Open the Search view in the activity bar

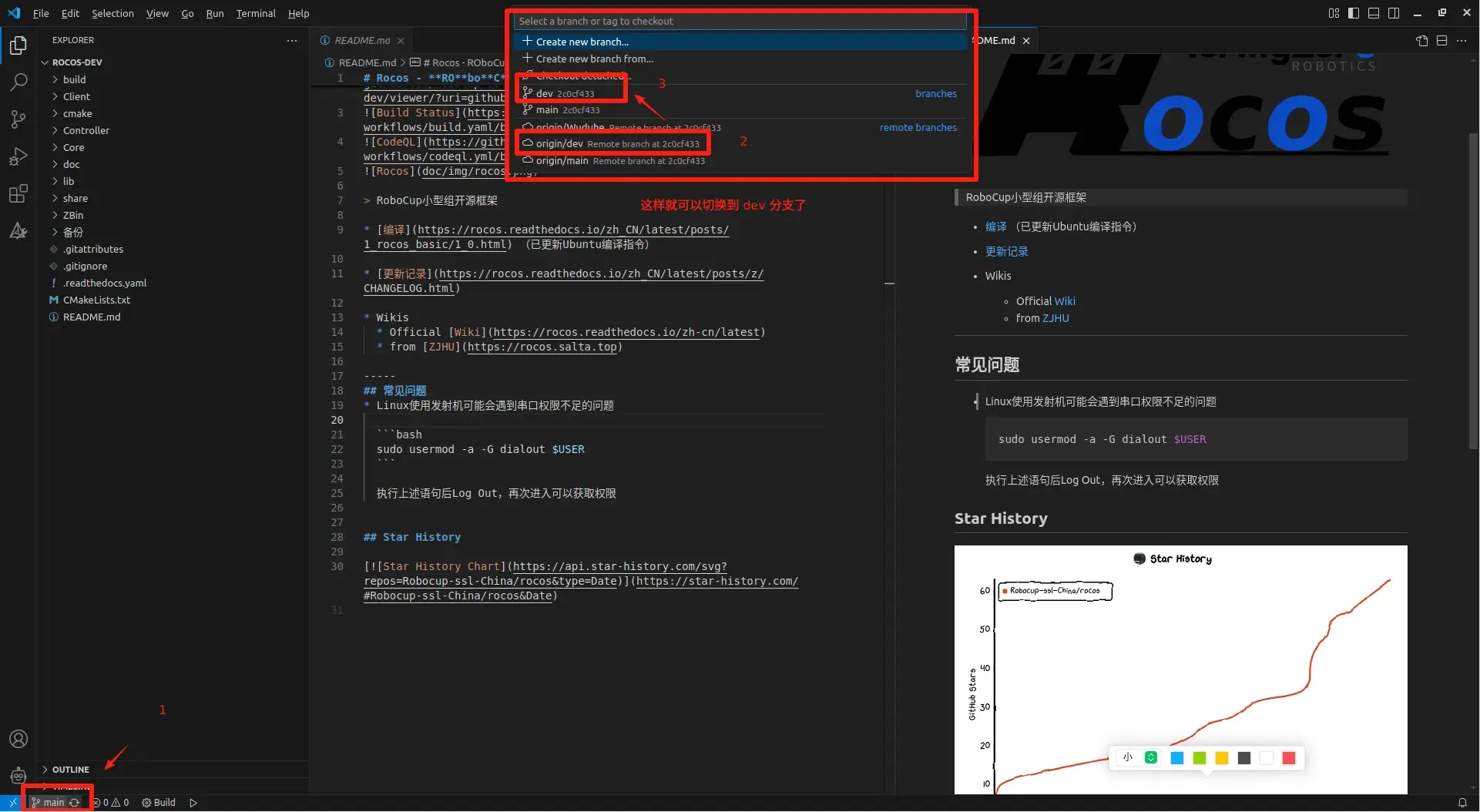click(18, 82)
